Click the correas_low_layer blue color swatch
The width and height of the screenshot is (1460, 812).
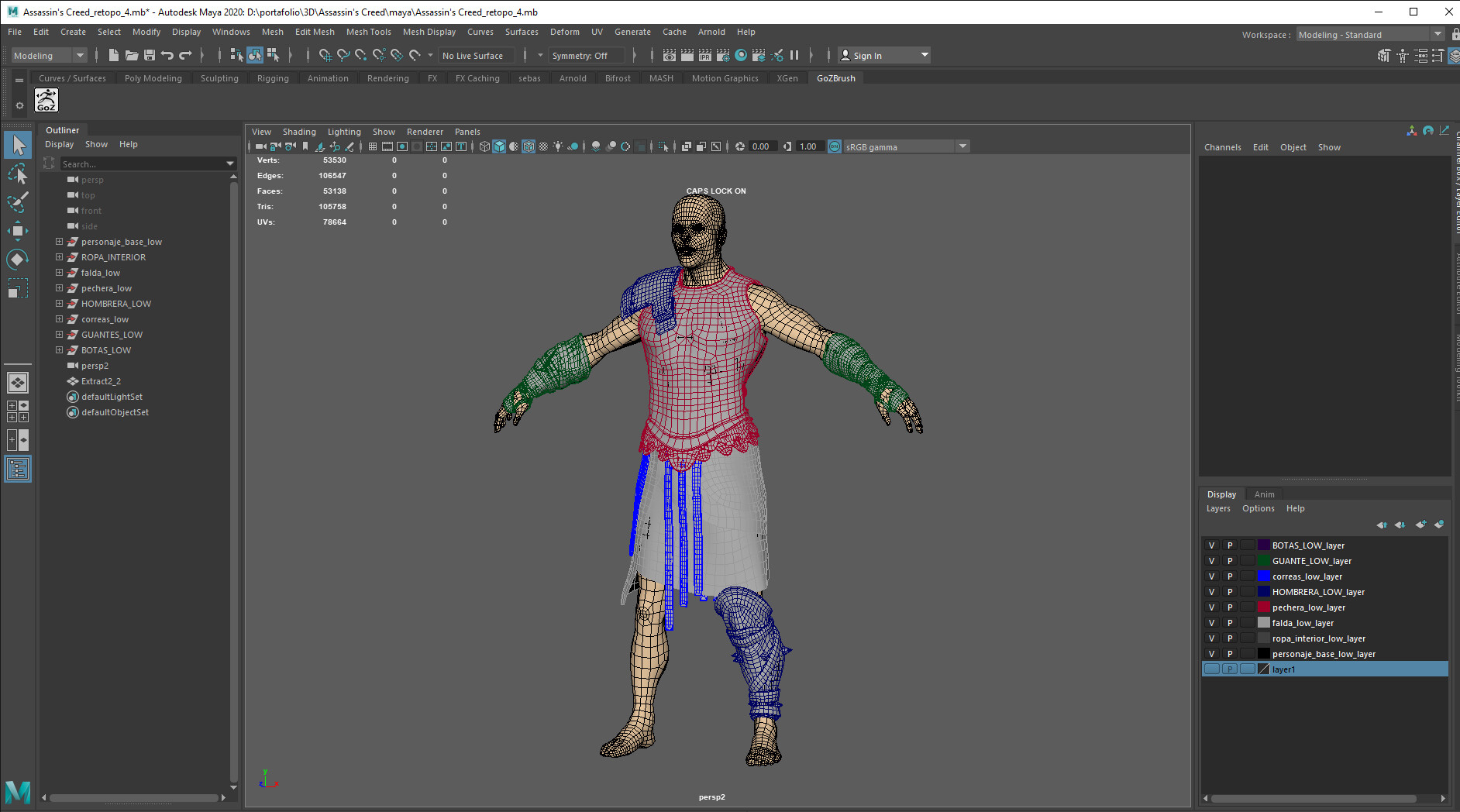coord(1263,576)
